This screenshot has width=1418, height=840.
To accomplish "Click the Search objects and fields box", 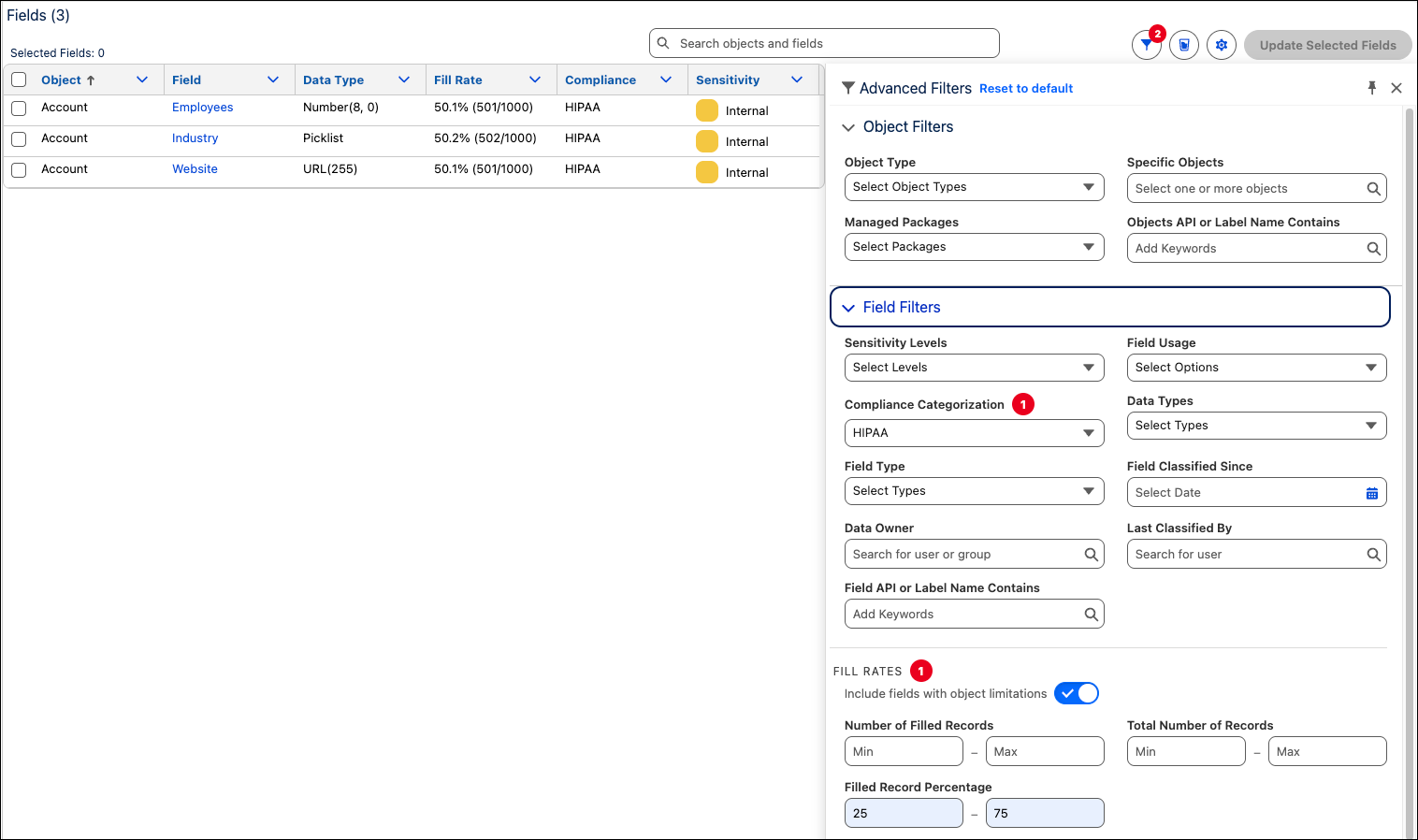I will pyautogui.click(x=824, y=43).
